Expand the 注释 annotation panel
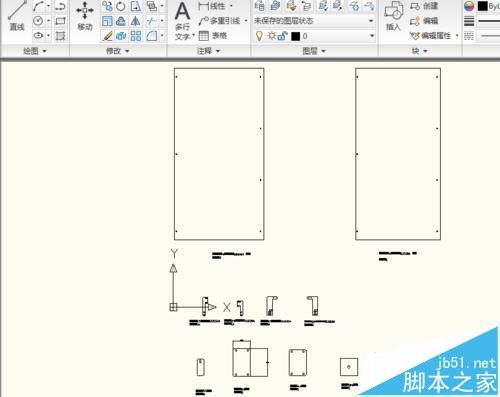Viewport: 500px width, 397px height. tap(208, 51)
